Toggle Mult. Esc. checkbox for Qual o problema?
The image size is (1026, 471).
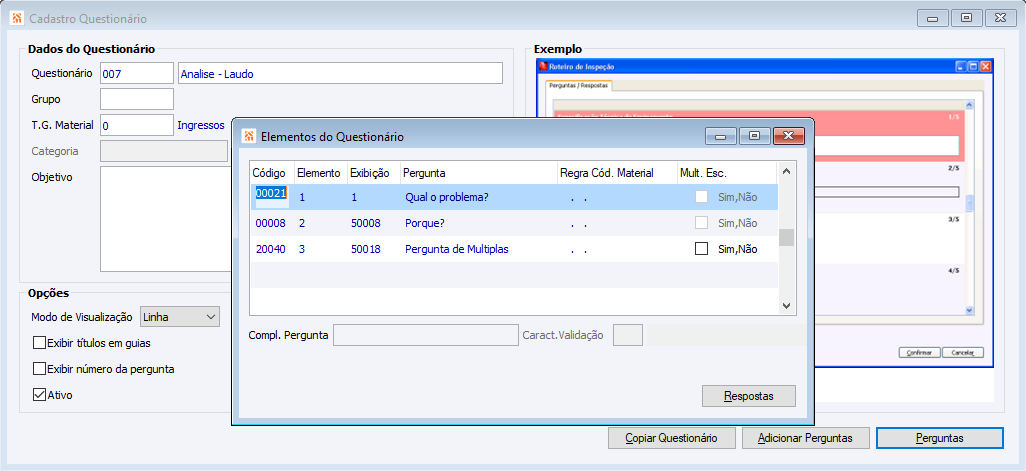(x=701, y=197)
